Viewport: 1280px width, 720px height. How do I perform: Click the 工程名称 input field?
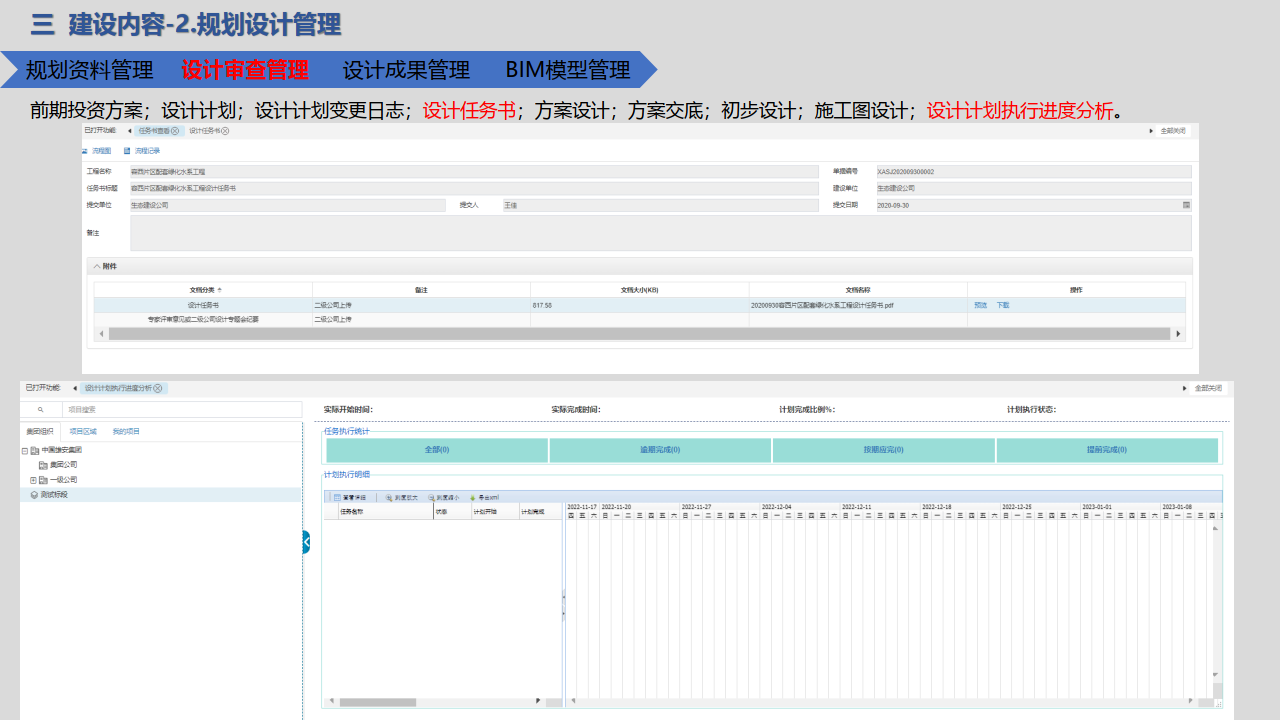pyautogui.click(x=474, y=172)
